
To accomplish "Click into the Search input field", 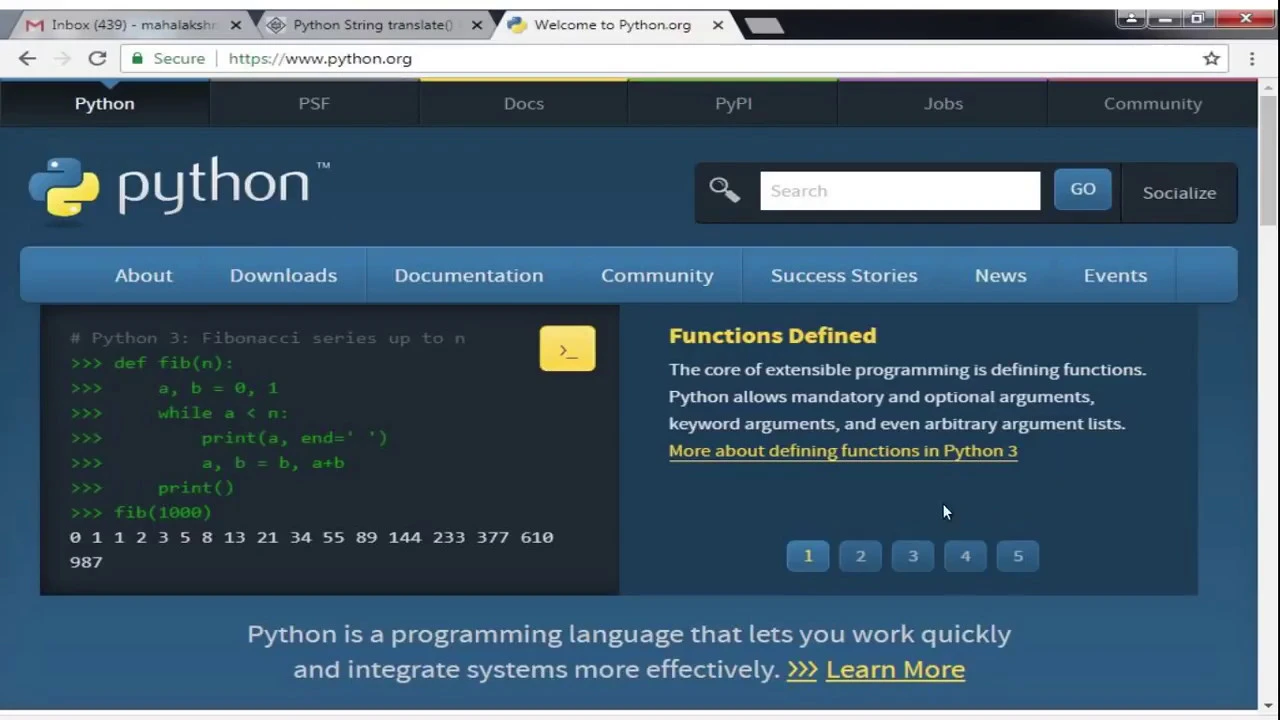I will [x=900, y=190].
